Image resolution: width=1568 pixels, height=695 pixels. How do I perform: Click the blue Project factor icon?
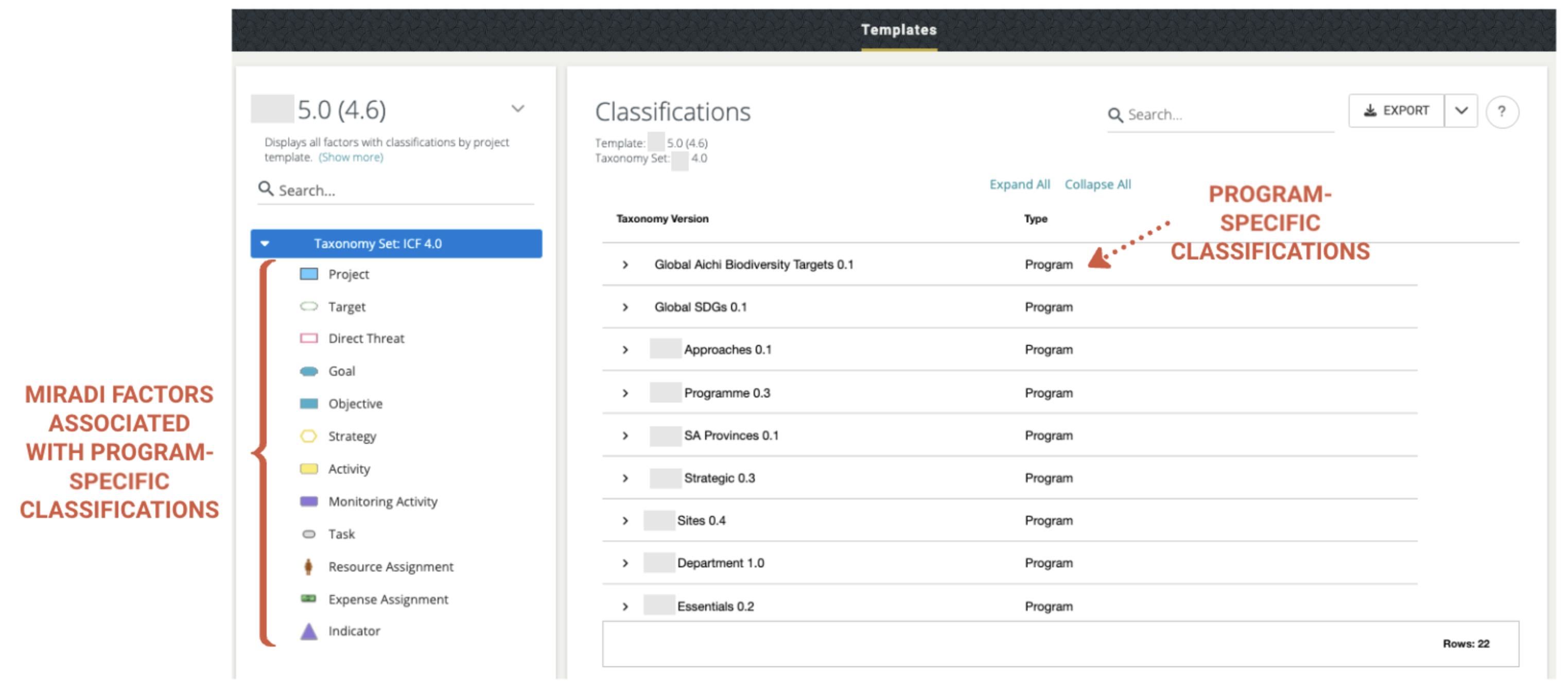tap(309, 274)
